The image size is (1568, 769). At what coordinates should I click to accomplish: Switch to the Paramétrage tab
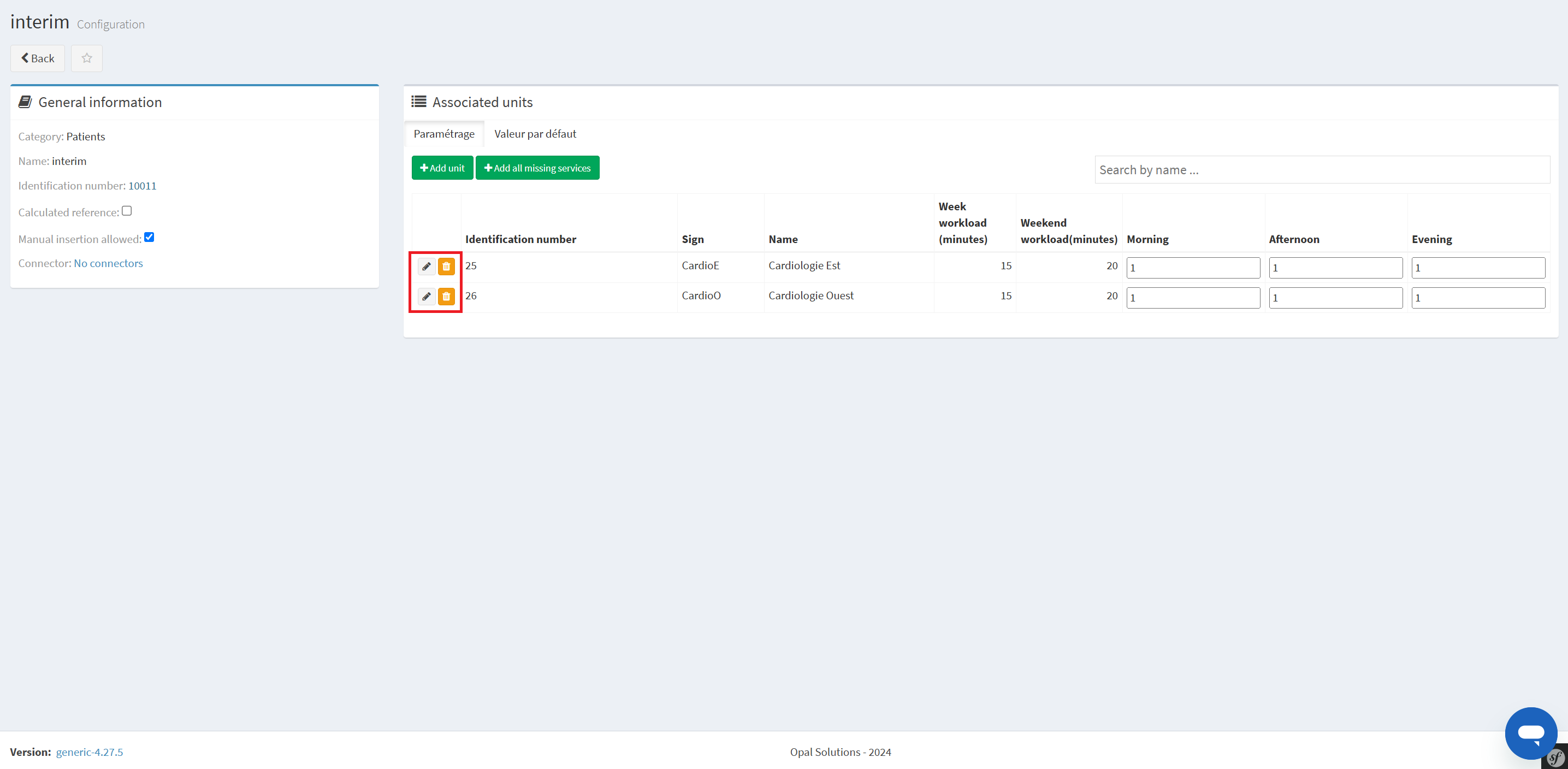point(443,134)
